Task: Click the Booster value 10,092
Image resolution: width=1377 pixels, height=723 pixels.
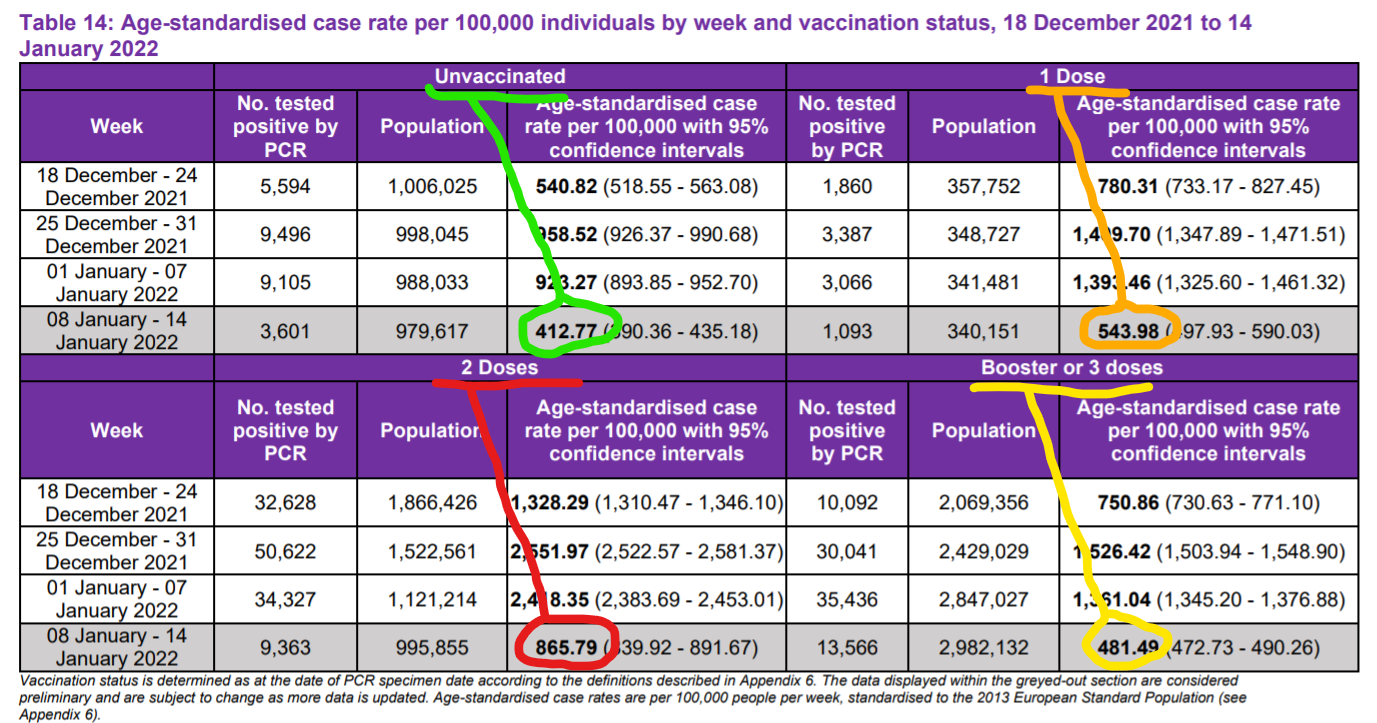Action: point(847,503)
